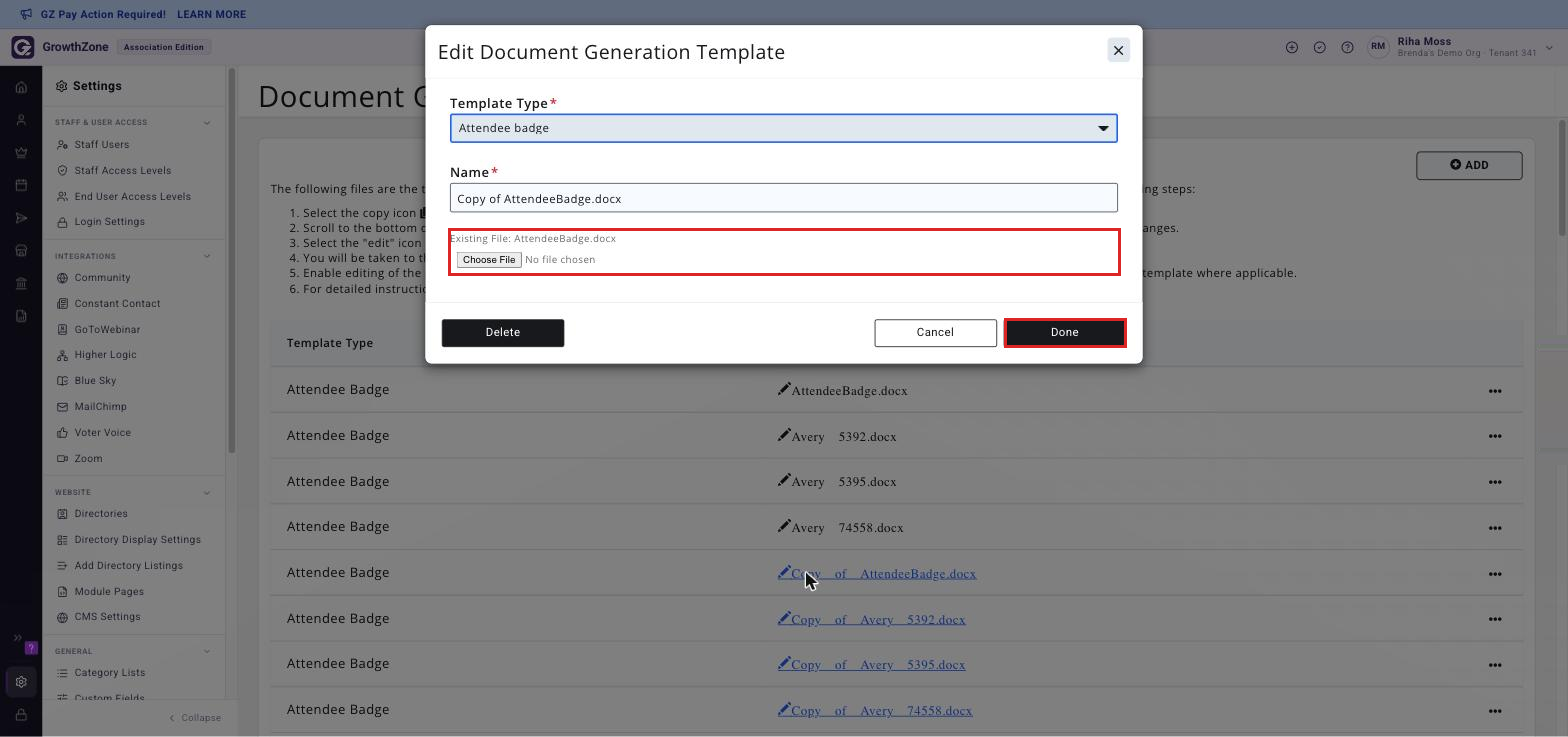Open the calendar events icon in rail
Viewport: 1568px width, 737px height.
click(21, 185)
